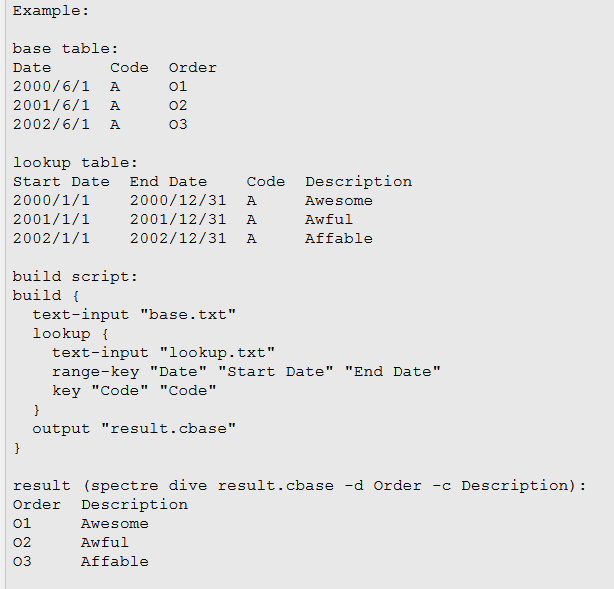Image resolution: width=614 pixels, height=589 pixels.
Task: Click the "lookup table:" label
Action: tap(75, 162)
